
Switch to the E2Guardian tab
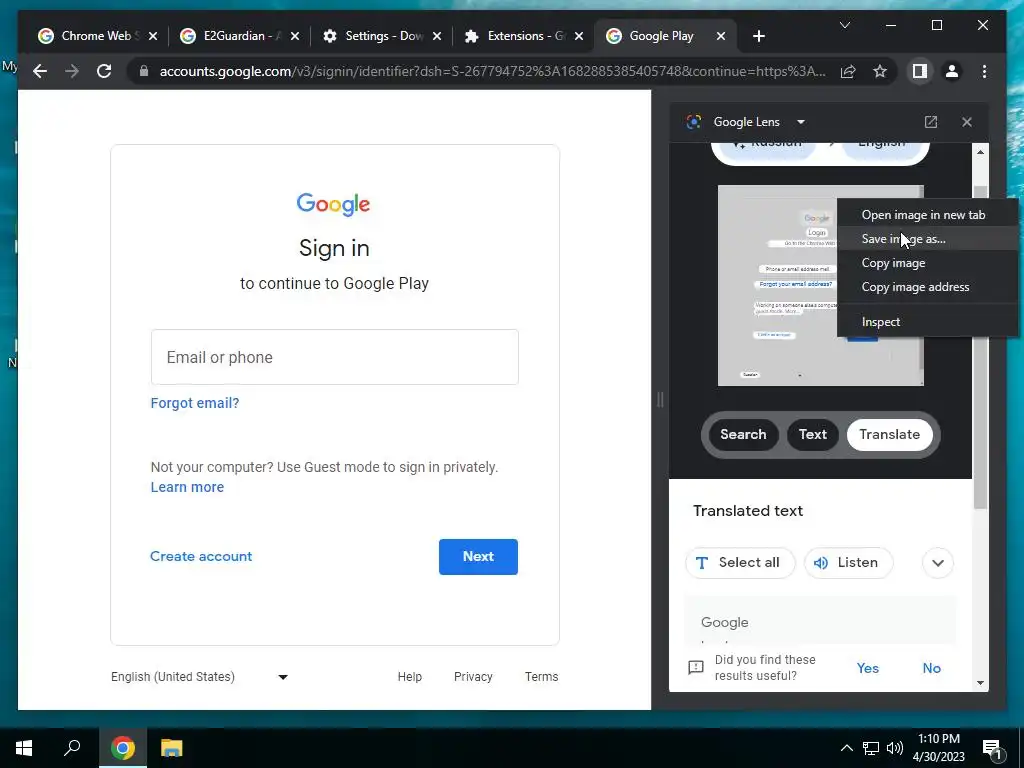pyautogui.click(x=237, y=36)
